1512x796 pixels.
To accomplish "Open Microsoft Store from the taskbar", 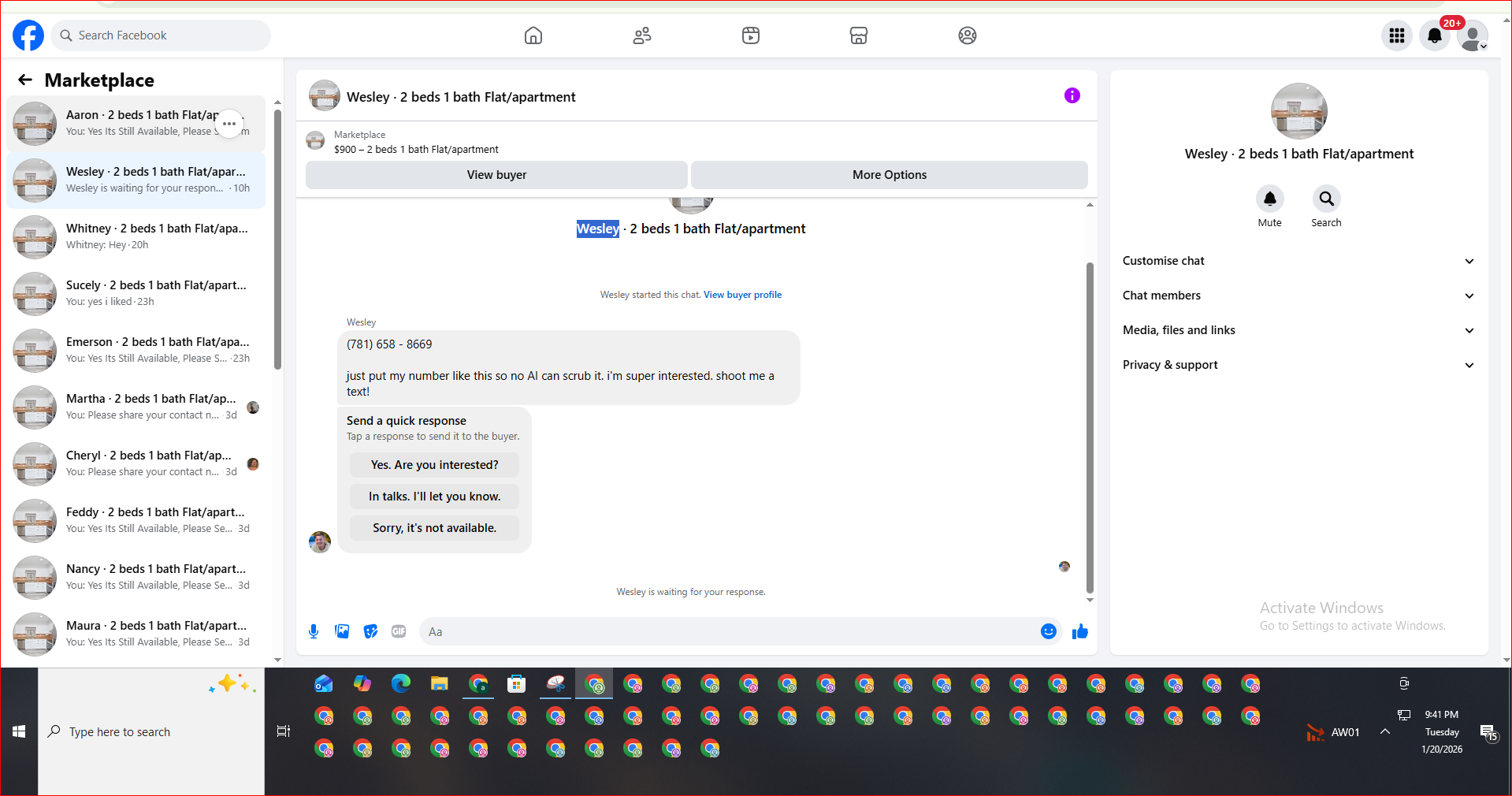I will 517,683.
